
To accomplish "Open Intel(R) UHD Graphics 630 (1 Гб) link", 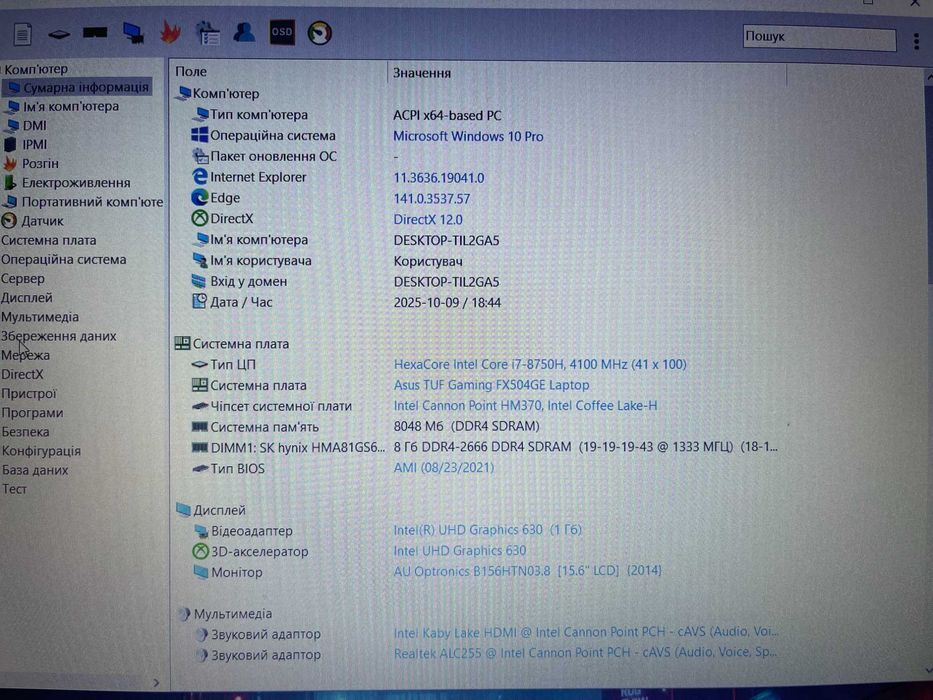I will pos(488,530).
